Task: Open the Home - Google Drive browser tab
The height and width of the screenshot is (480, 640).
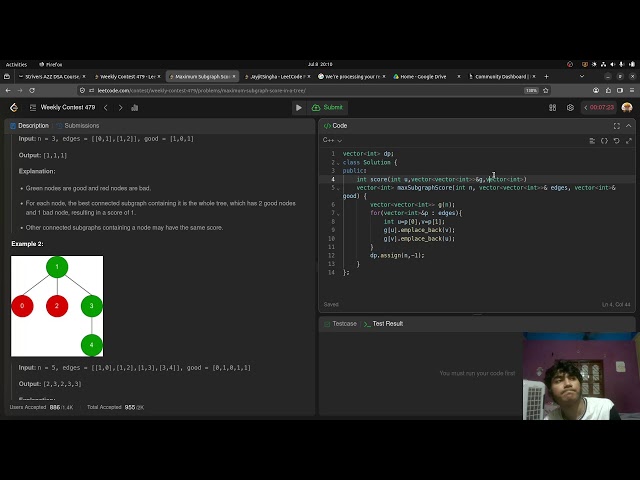Action: click(427, 76)
